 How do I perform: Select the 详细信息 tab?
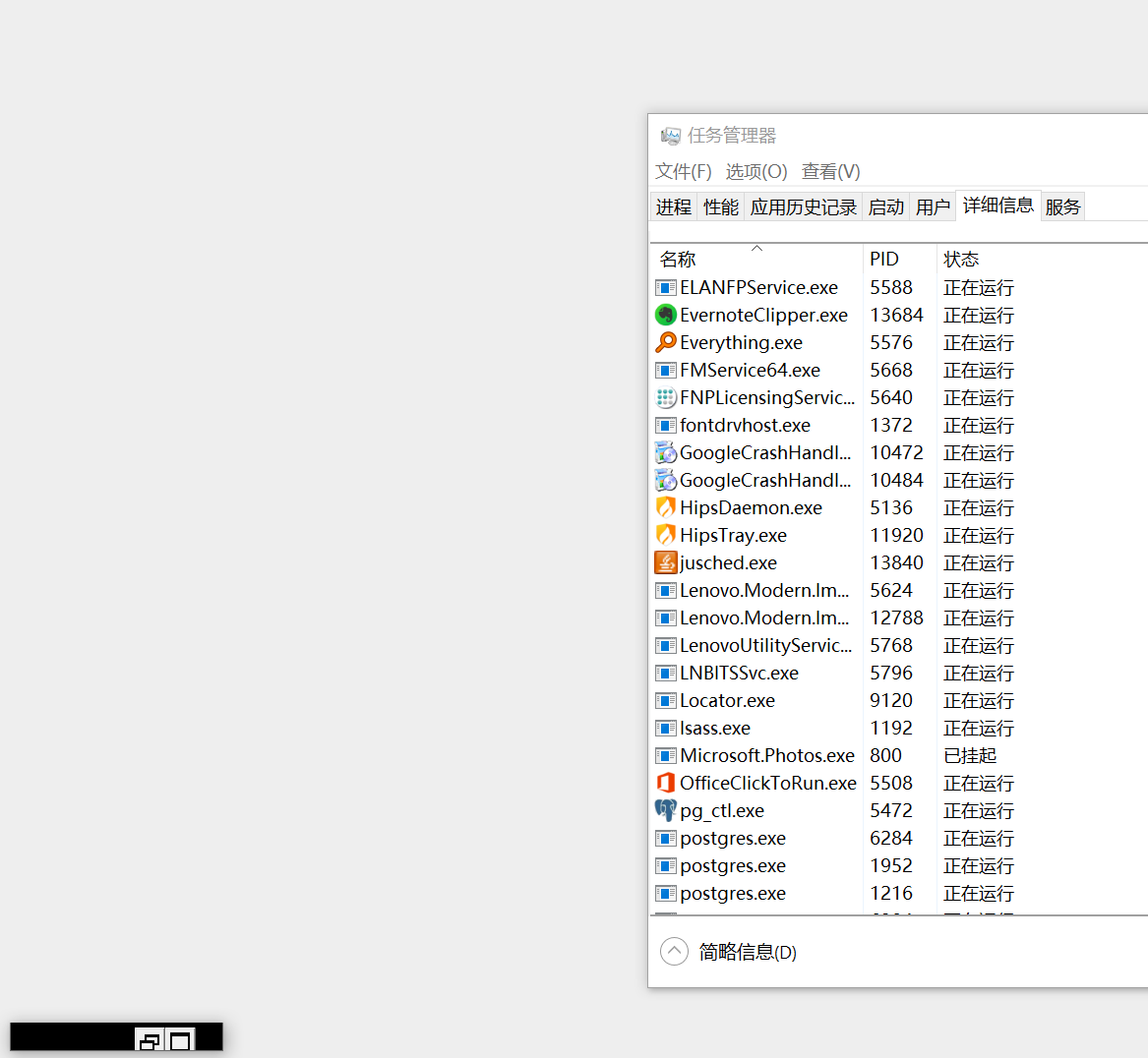pos(997,206)
